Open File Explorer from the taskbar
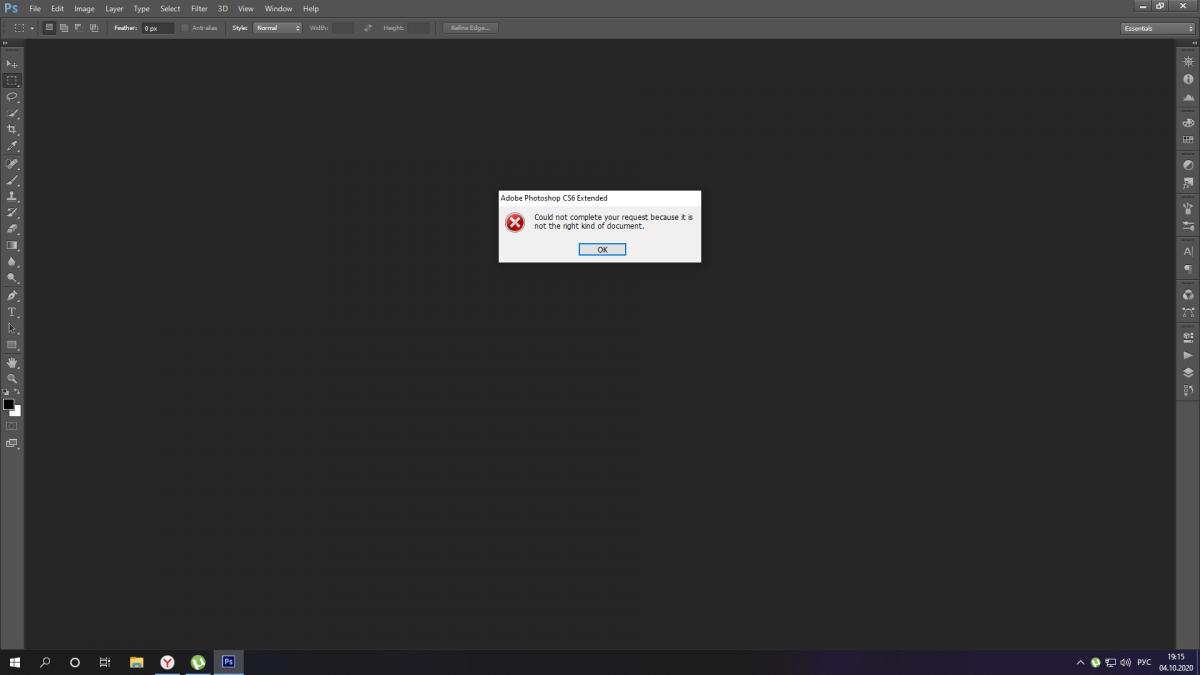This screenshot has width=1200, height=675. pos(137,662)
